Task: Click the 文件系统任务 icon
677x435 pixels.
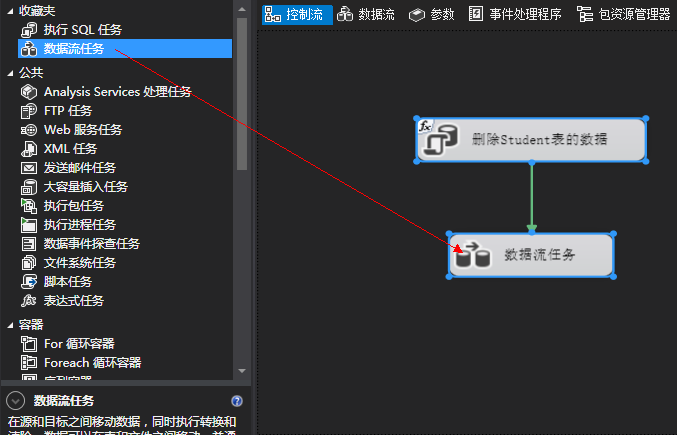Action: coord(29,263)
